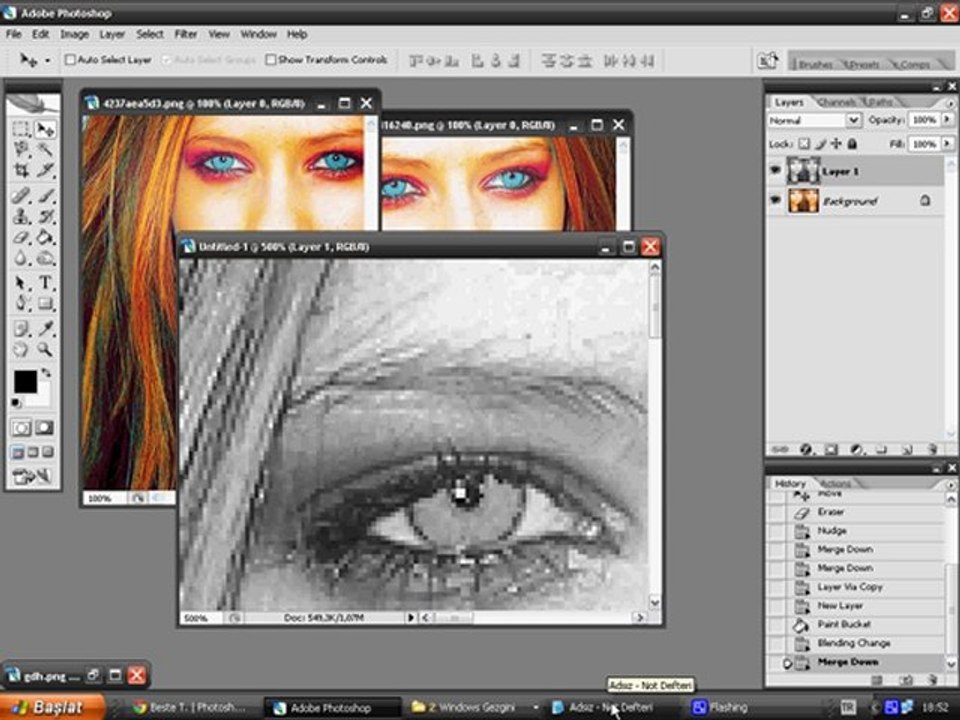This screenshot has width=960, height=720.
Task: Switch to Quick Mask mode
Action: (44, 427)
